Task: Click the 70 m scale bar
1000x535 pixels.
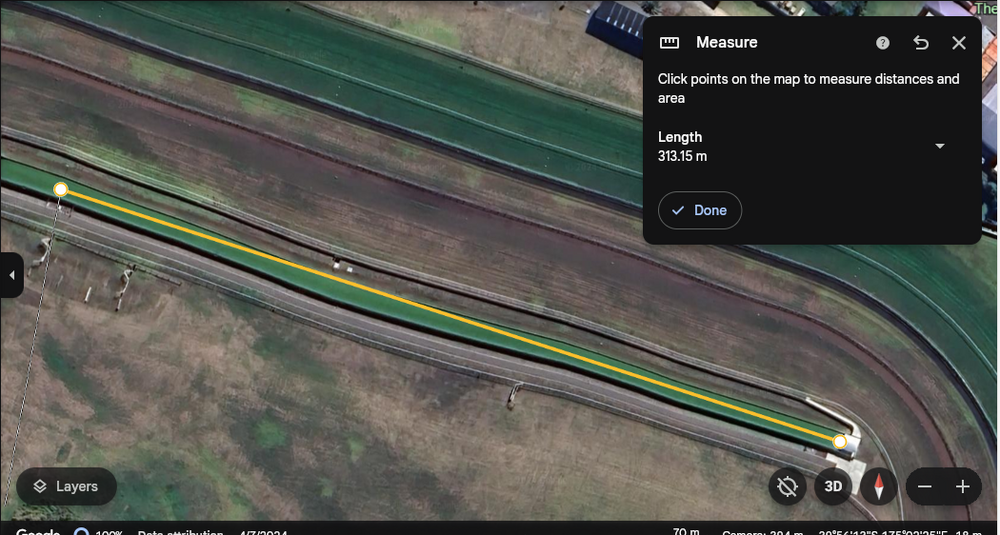Action: 685,531
